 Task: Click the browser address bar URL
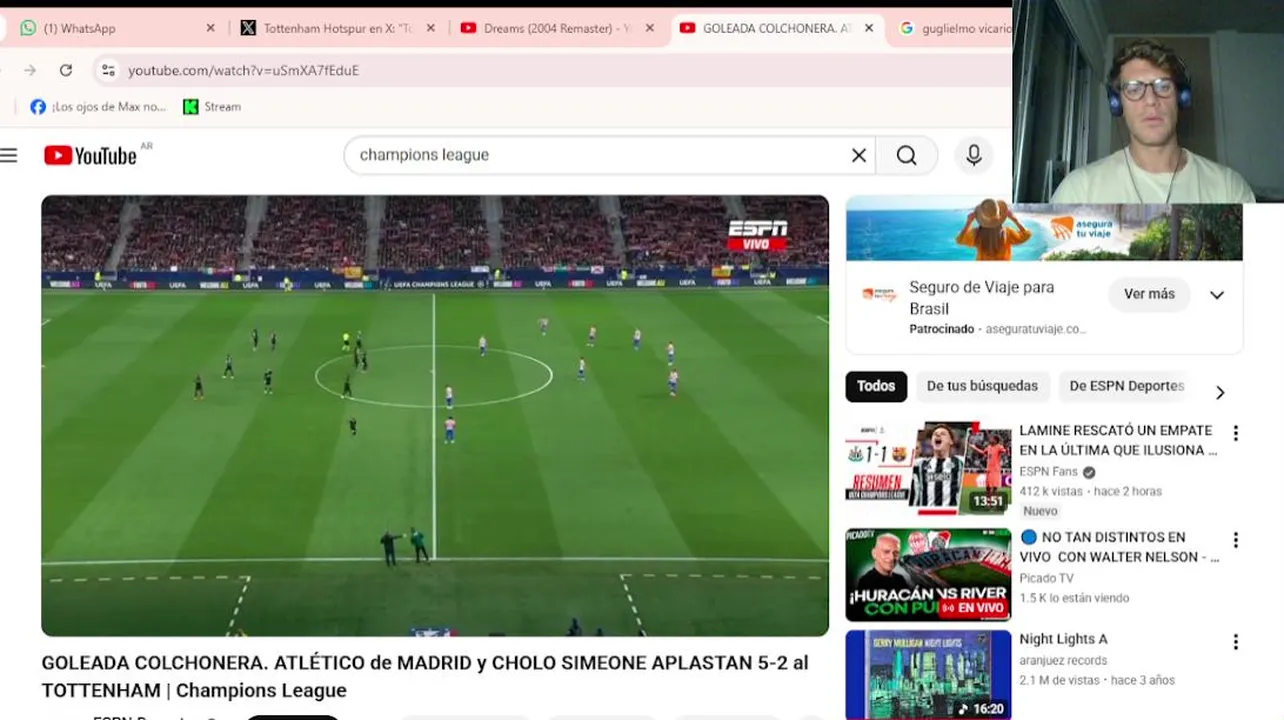(x=243, y=70)
